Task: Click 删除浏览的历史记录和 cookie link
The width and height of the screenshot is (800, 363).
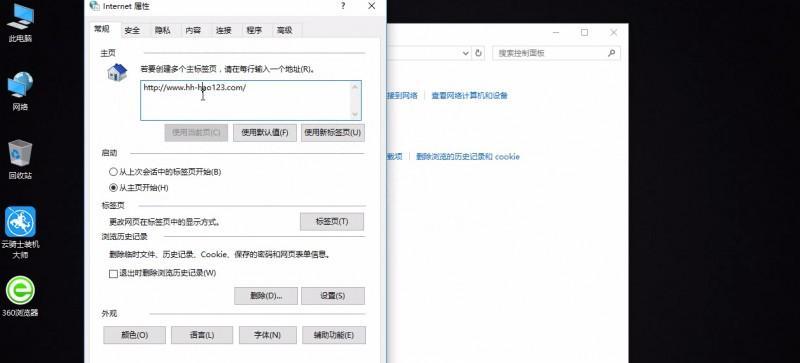Action: pyautogui.click(x=468, y=157)
